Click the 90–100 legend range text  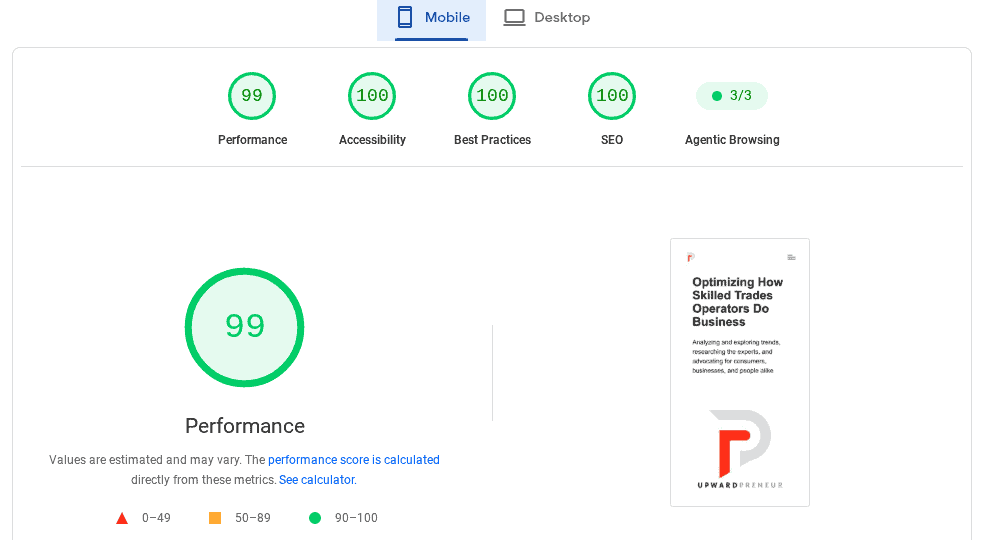click(x=356, y=518)
